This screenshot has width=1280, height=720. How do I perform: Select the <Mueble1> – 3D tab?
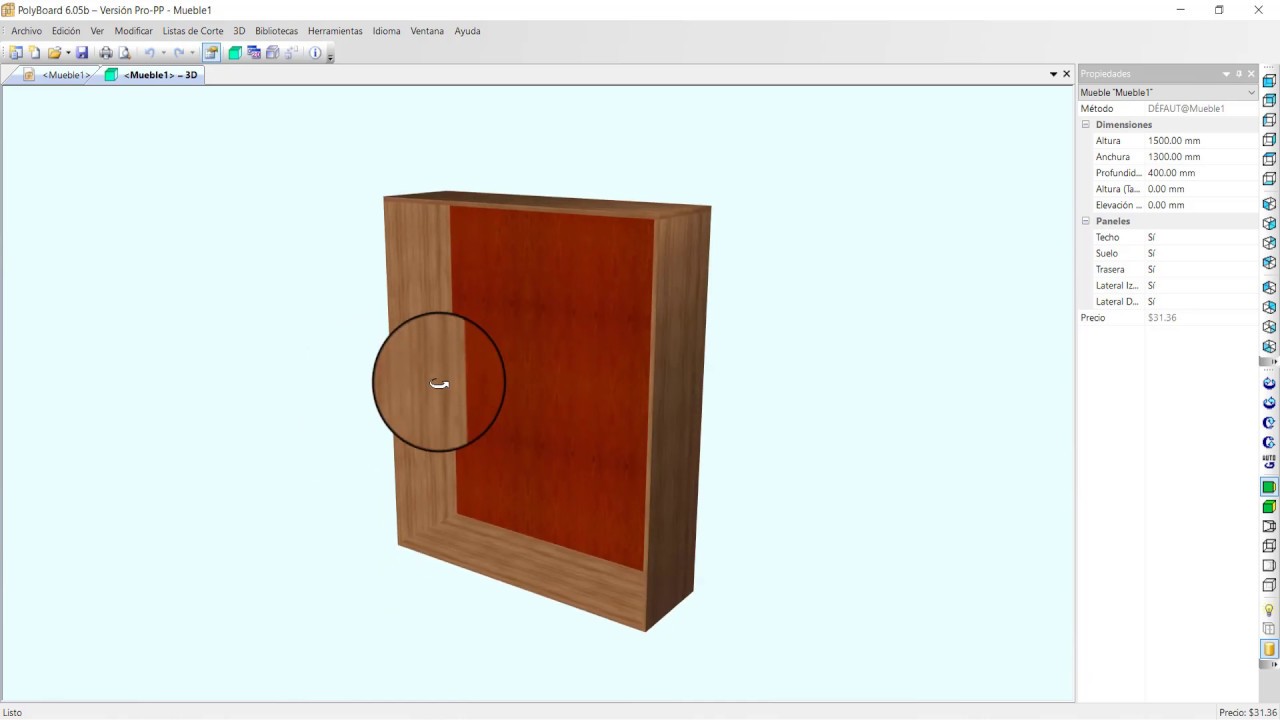pyautogui.click(x=151, y=75)
